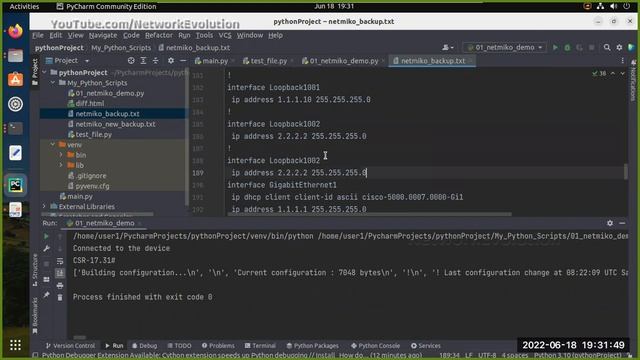Open the text editor dock icon
The height and width of the screenshot is (360, 640).
[16, 153]
